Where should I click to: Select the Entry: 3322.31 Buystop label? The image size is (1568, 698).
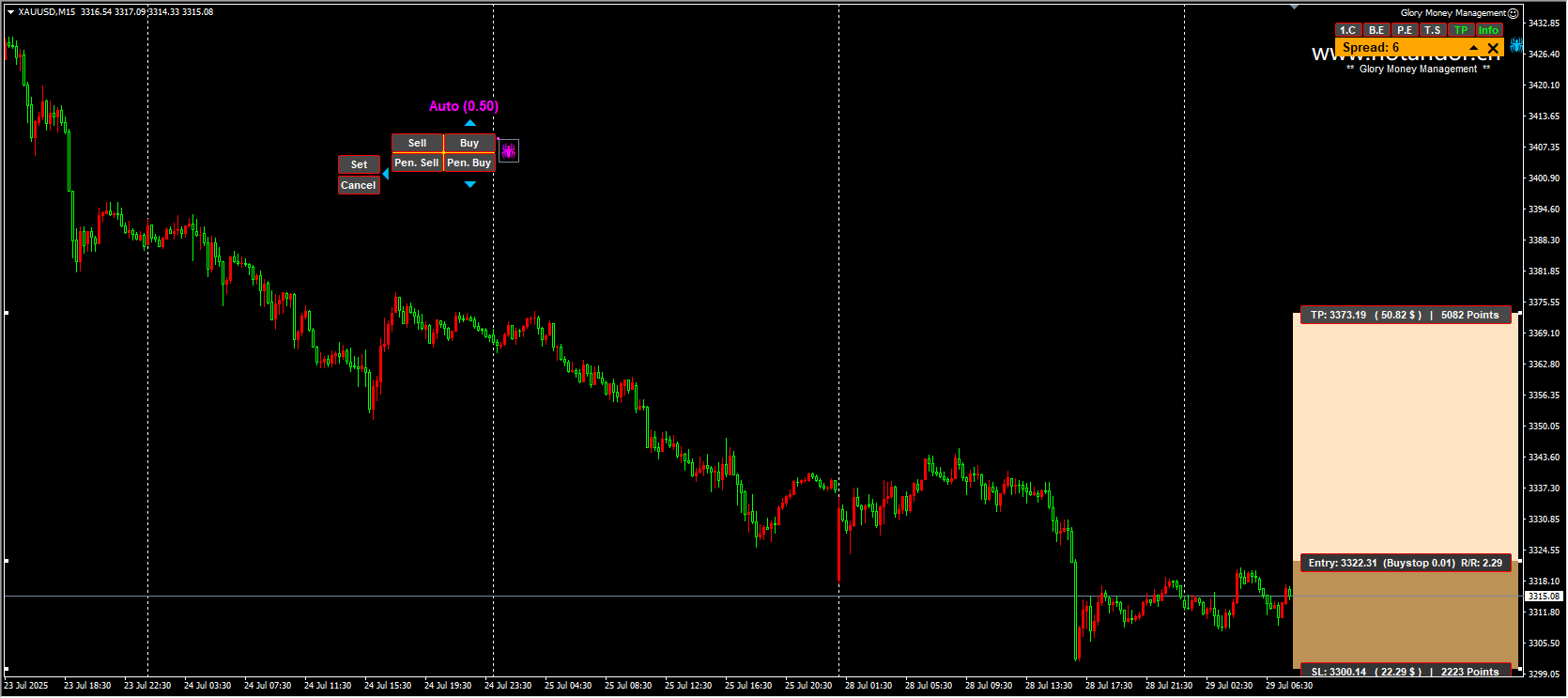(x=1406, y=563)
